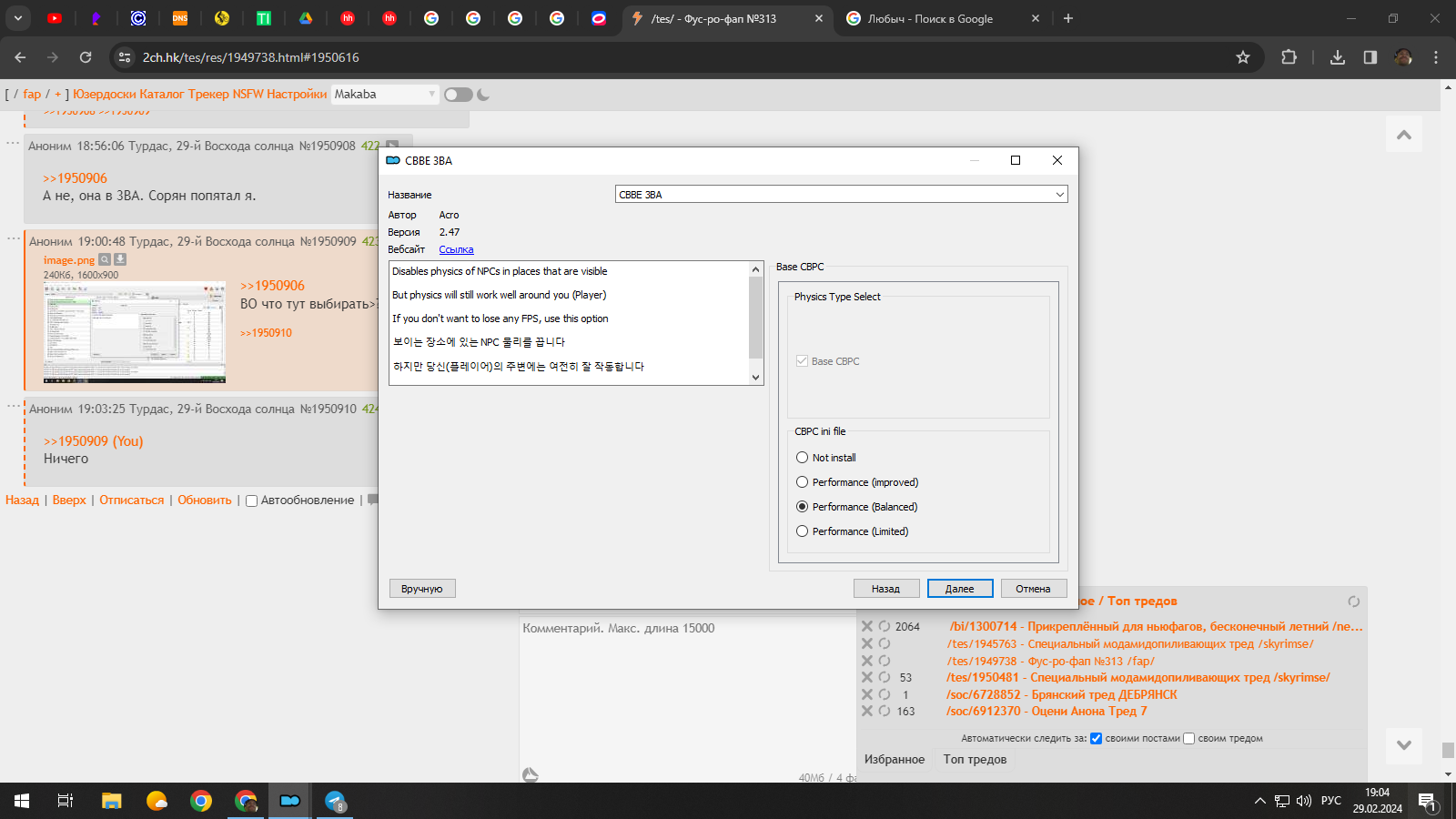Refresh the /soc/6912370 favorite thread counter

tap(885, 711)
